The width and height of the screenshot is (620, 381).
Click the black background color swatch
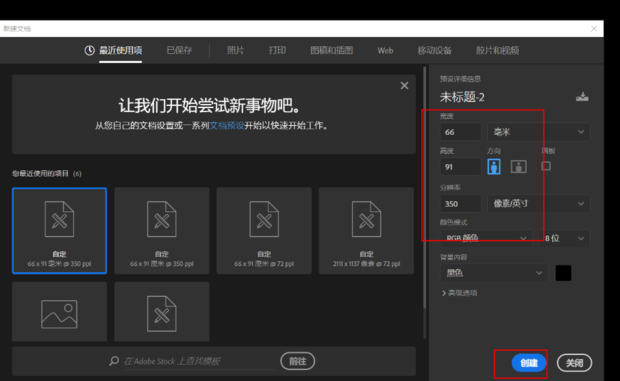pyautogui.click(x=563, y=273)
